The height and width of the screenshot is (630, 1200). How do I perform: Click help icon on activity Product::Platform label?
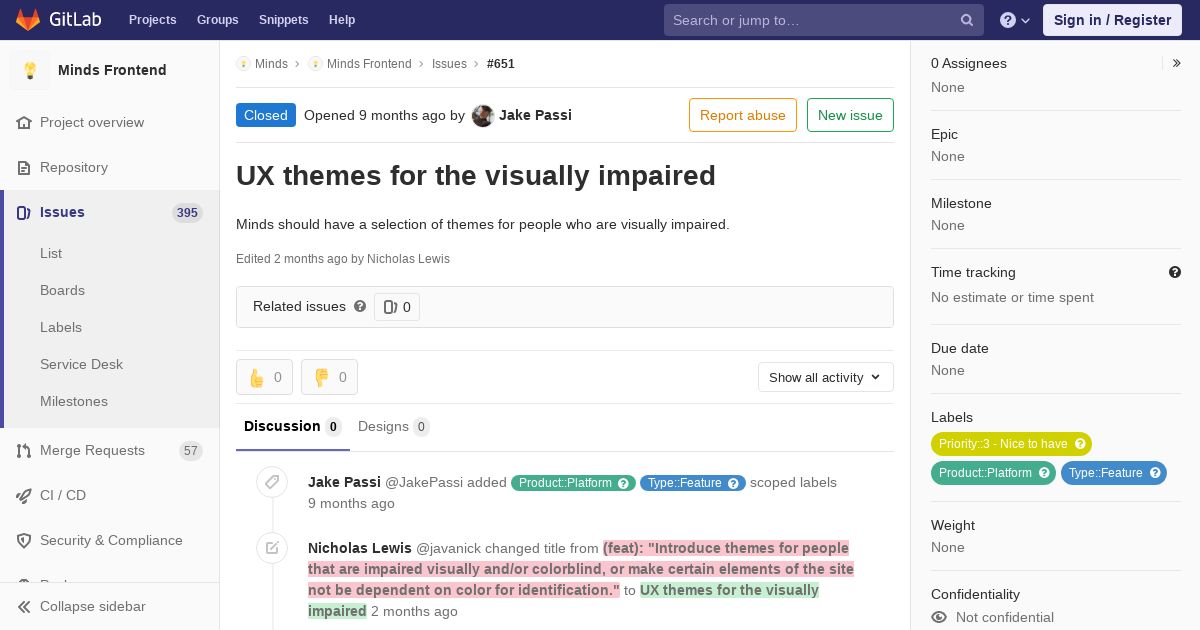coord(624,483)
